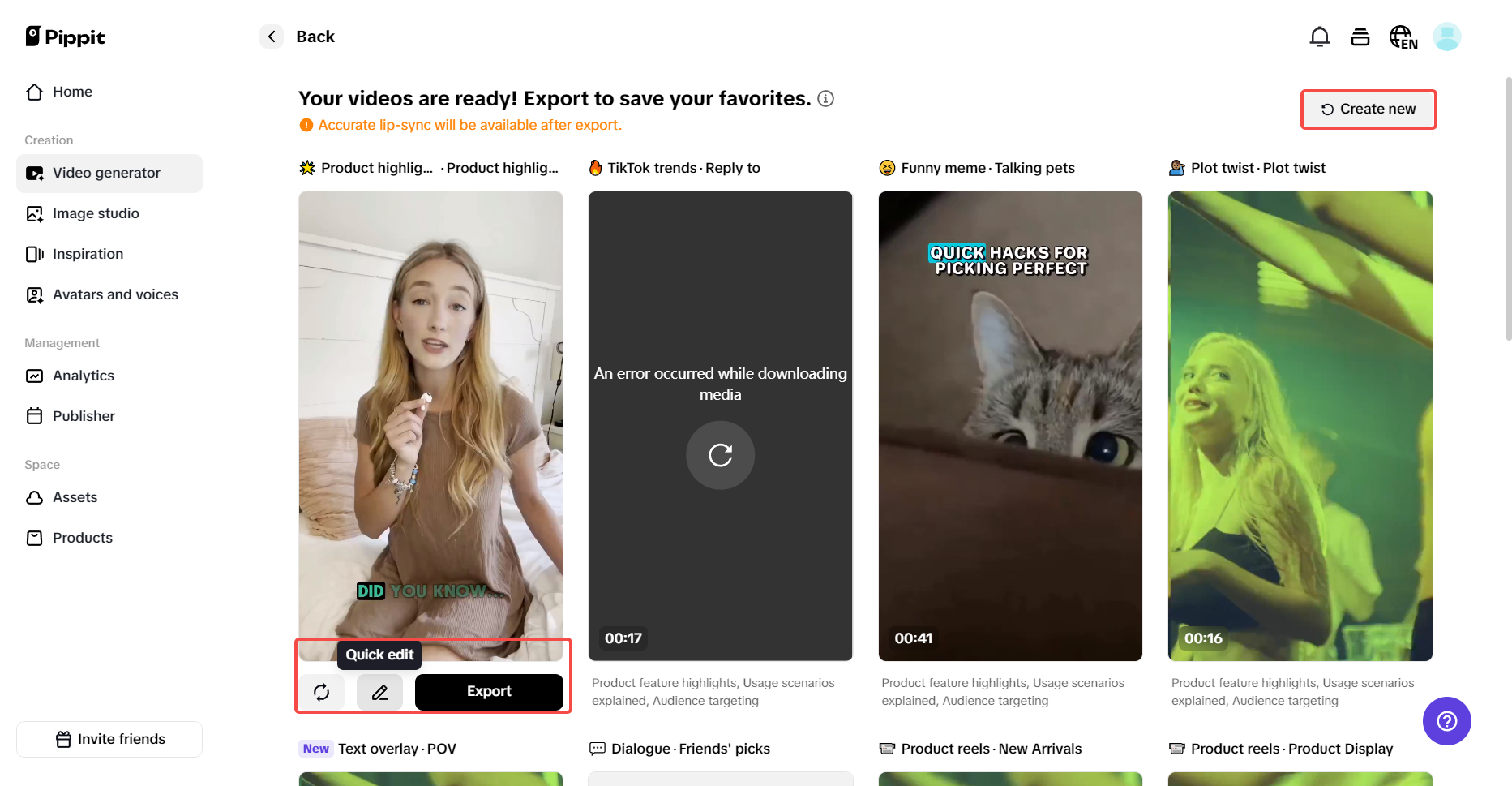Click the star icon beside Product highlights
Viewport: 1512px width, 786px height.
pos(307,168)
